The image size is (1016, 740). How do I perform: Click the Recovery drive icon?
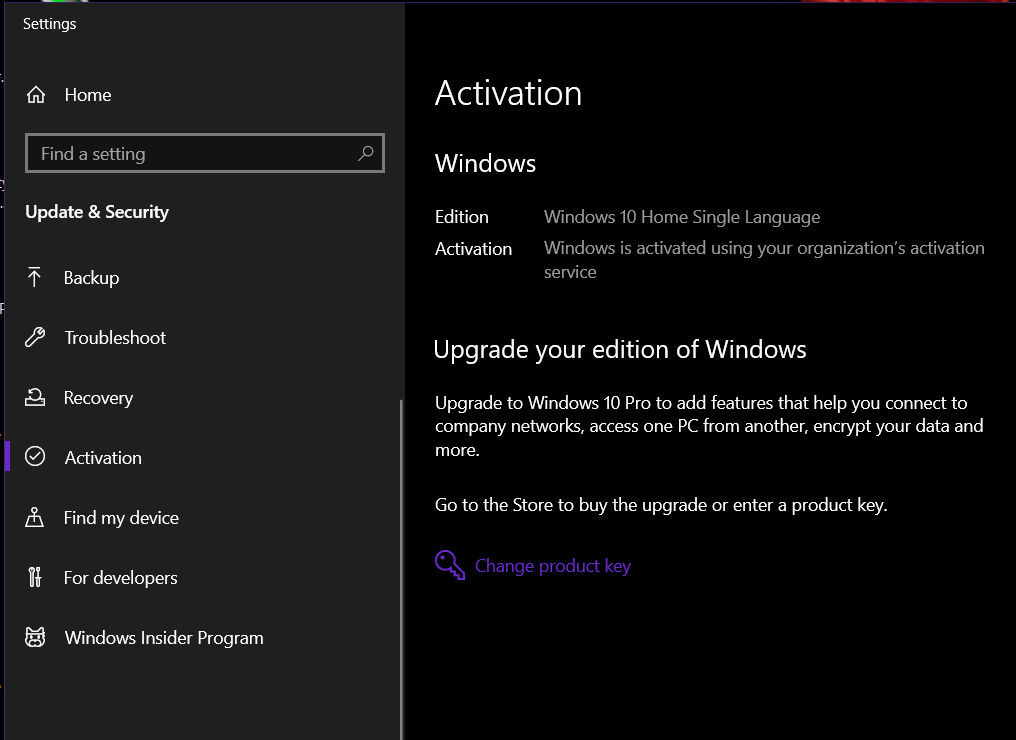(x=35, y=397)
